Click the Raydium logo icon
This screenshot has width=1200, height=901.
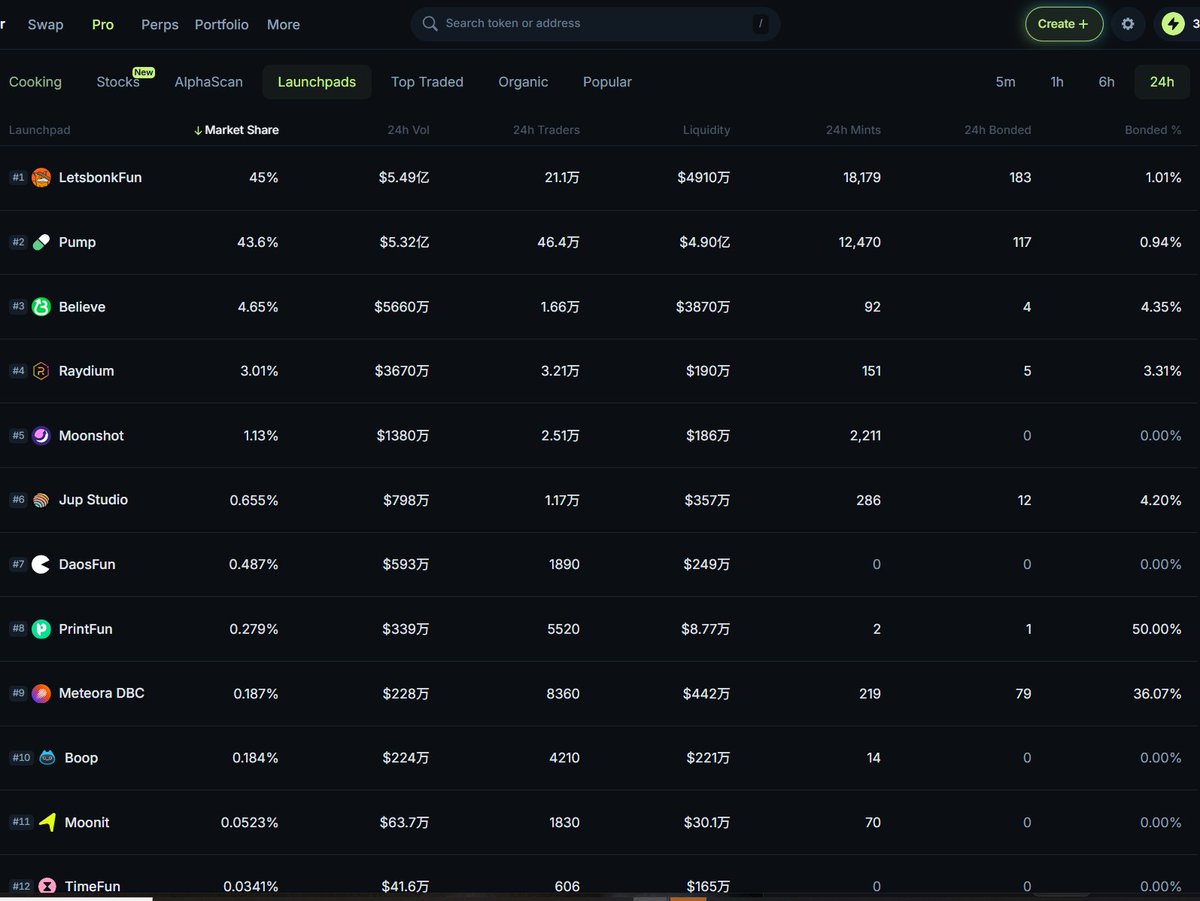tap(41, 371)
